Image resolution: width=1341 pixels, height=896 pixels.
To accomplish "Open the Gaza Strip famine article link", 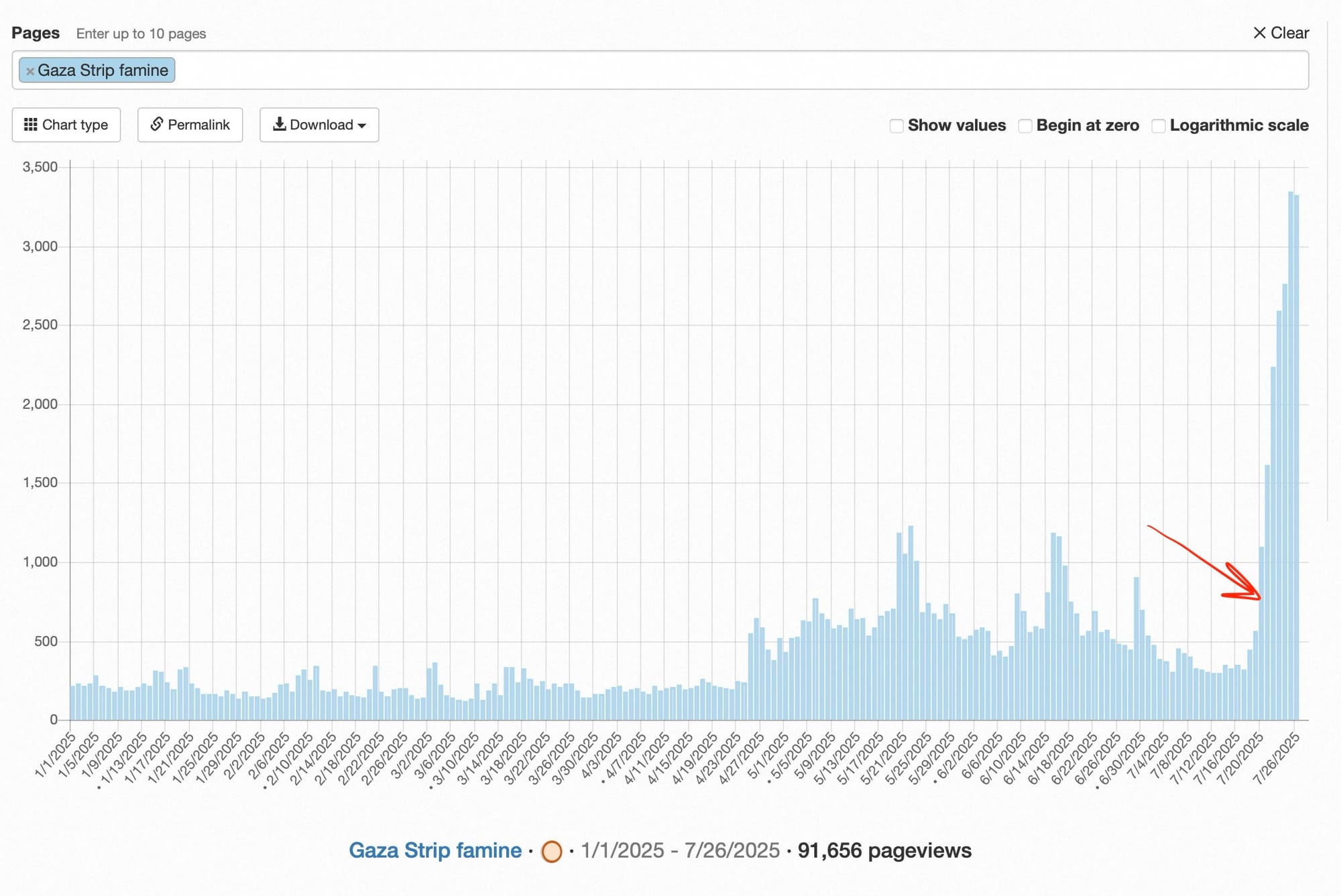I will (434, 850).
